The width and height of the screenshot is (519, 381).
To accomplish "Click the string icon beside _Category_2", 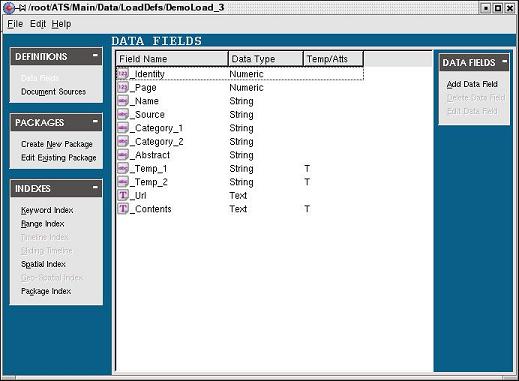I will (x=123, y=141).
